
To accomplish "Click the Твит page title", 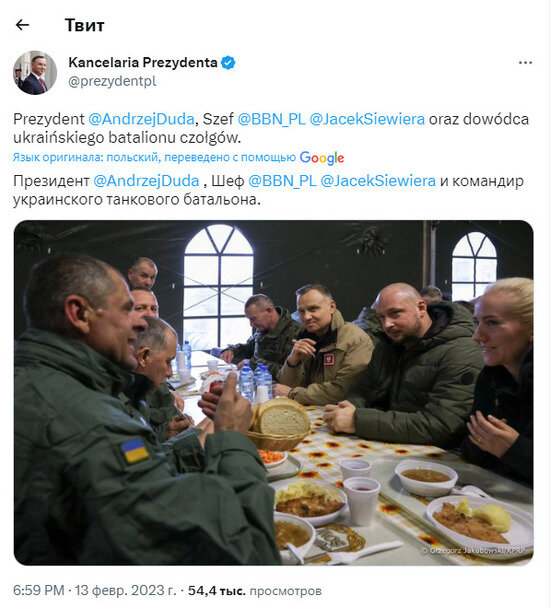I will pos(85,26).
